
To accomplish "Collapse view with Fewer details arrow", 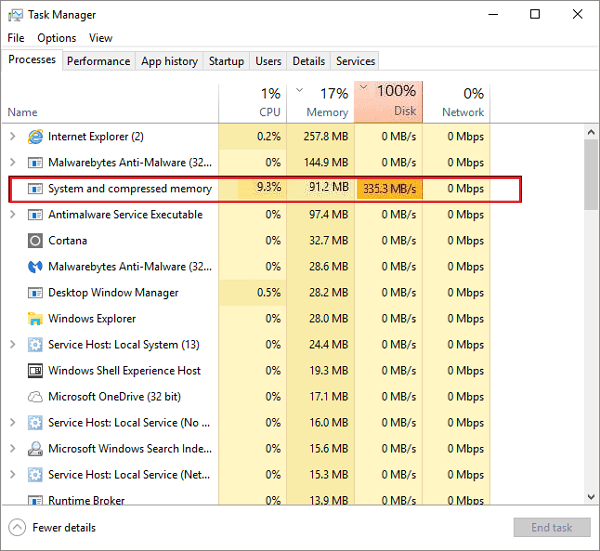I will coord(17,528).
